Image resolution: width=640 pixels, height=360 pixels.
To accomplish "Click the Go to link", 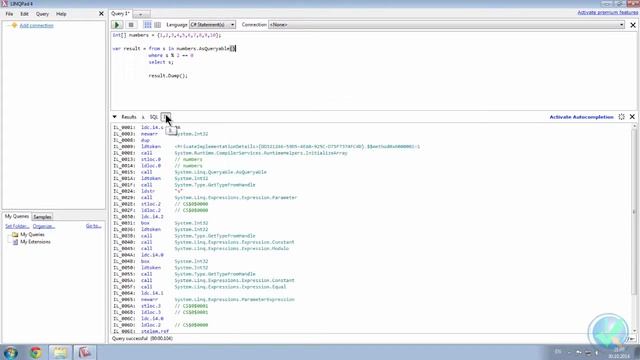I will pos(93,226).
